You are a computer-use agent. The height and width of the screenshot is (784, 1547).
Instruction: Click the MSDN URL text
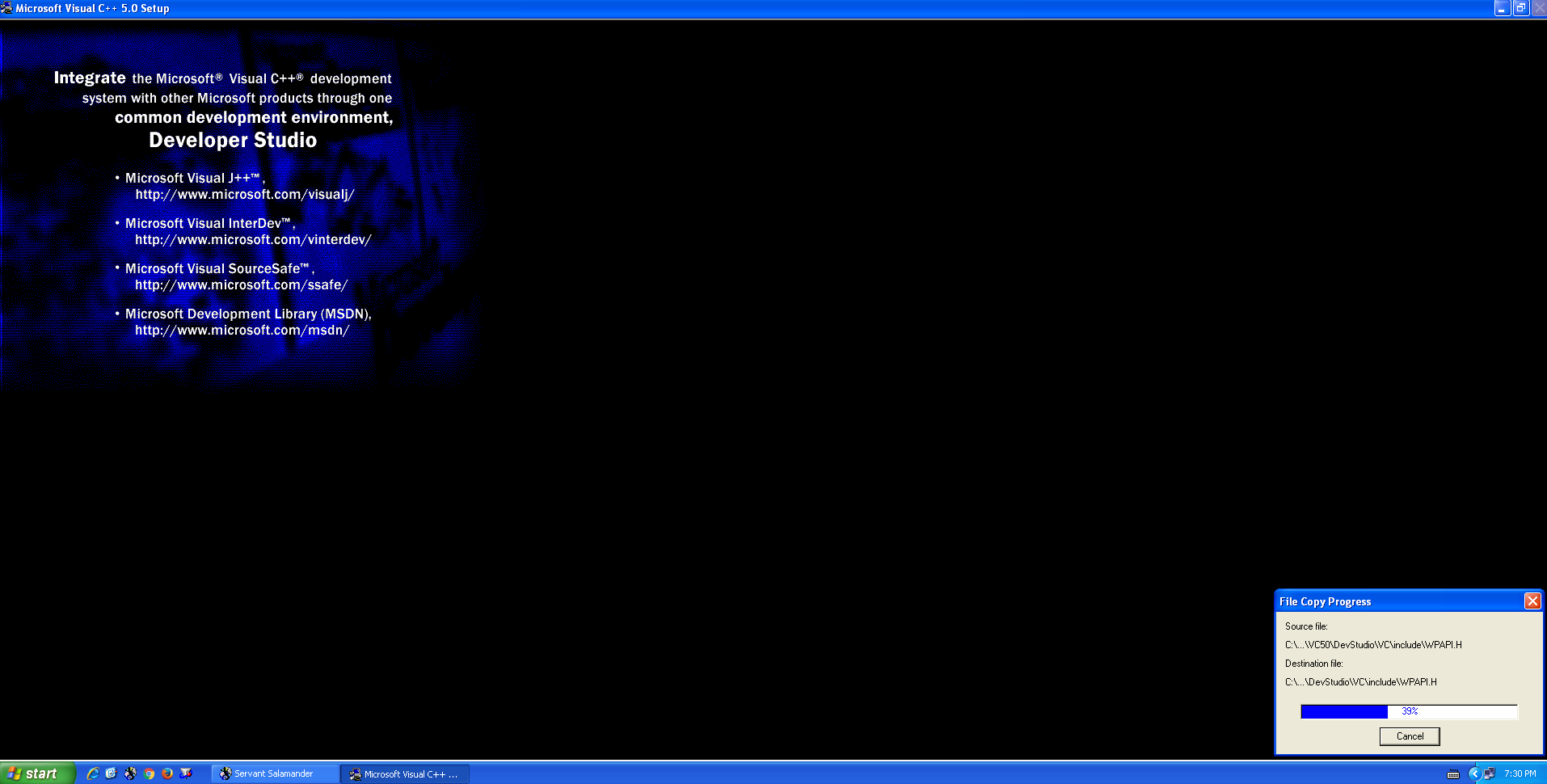click(242, 331)
